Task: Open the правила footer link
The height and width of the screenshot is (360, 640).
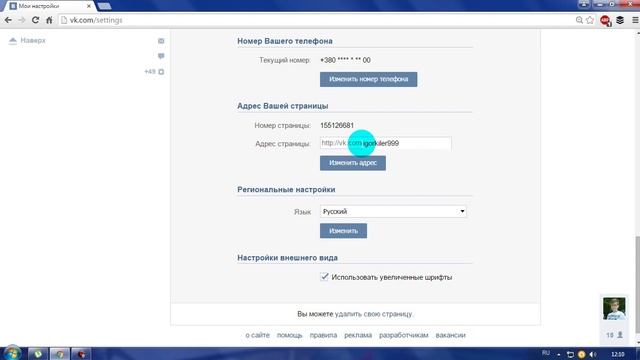Action: (323, 335)
